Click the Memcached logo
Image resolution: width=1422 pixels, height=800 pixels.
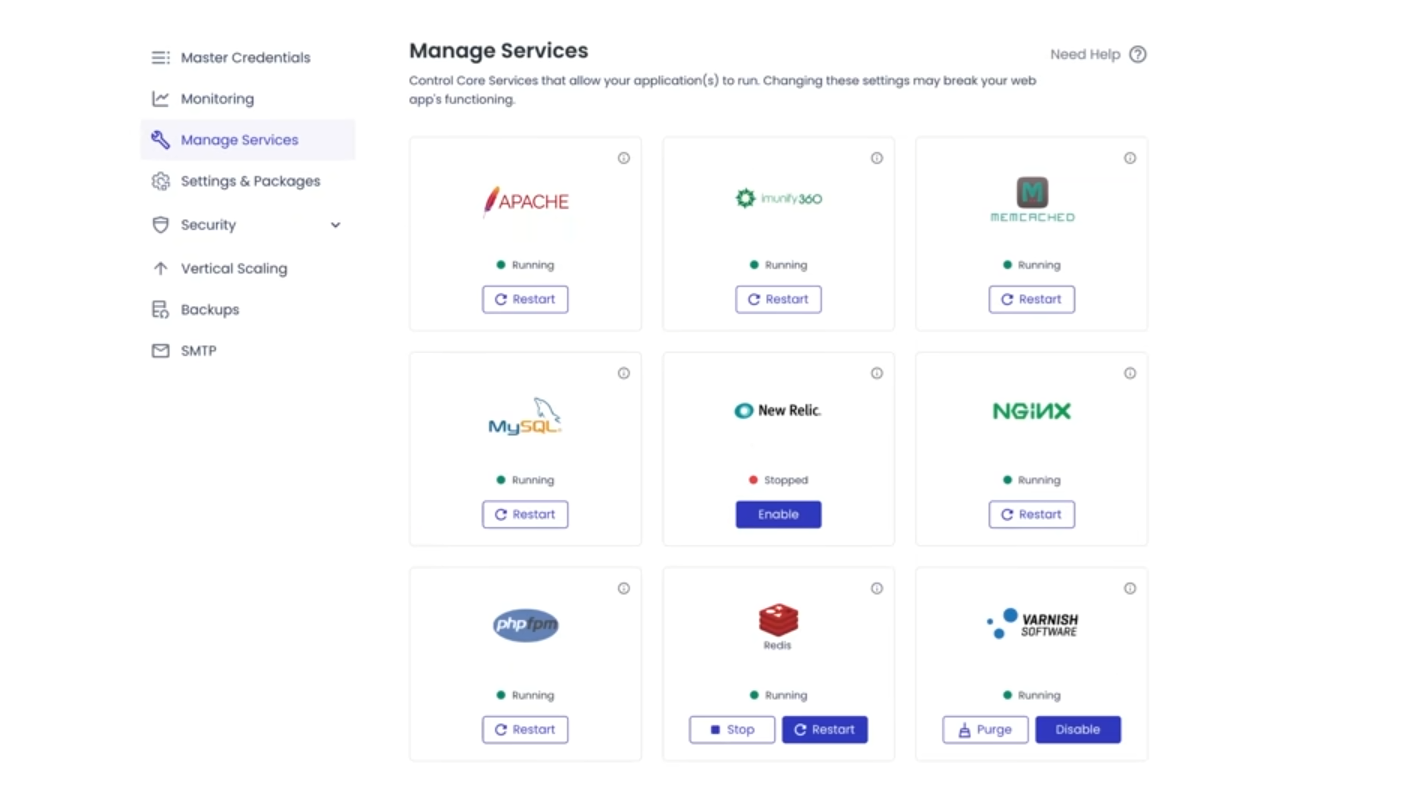tap(1032, 199)
